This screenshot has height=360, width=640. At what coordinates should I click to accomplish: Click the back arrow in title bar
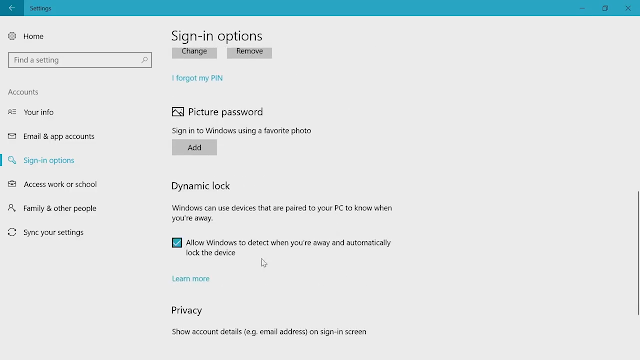[x=11, y=8]
